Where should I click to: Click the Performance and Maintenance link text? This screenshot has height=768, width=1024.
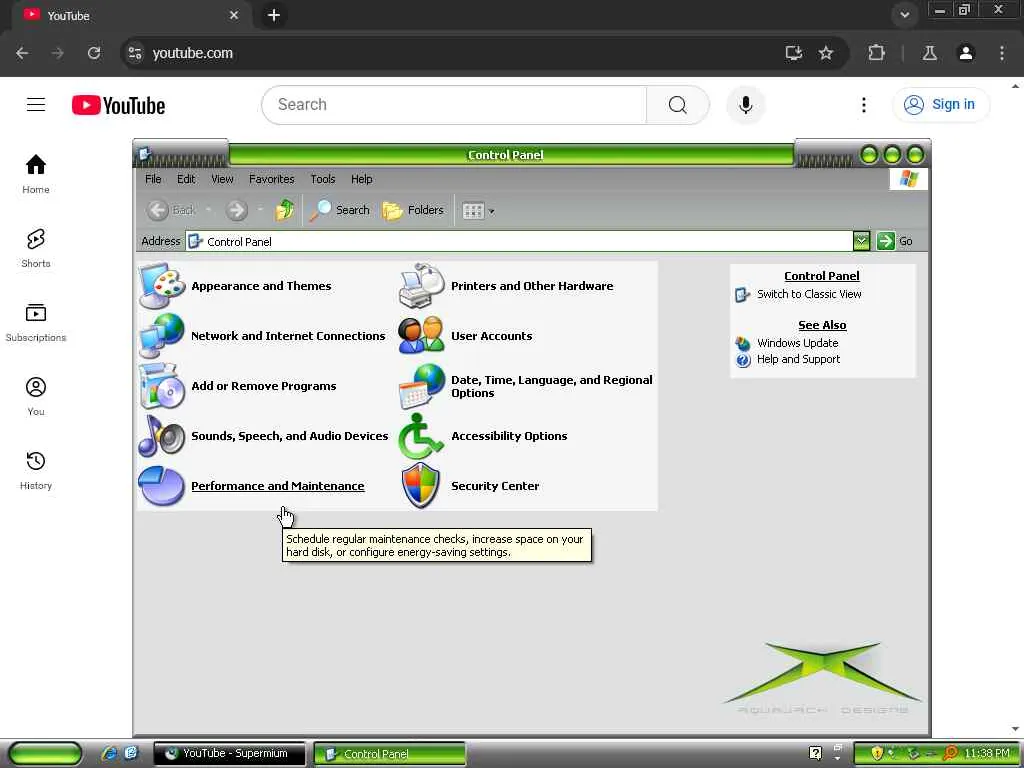[x=278, y=486]
